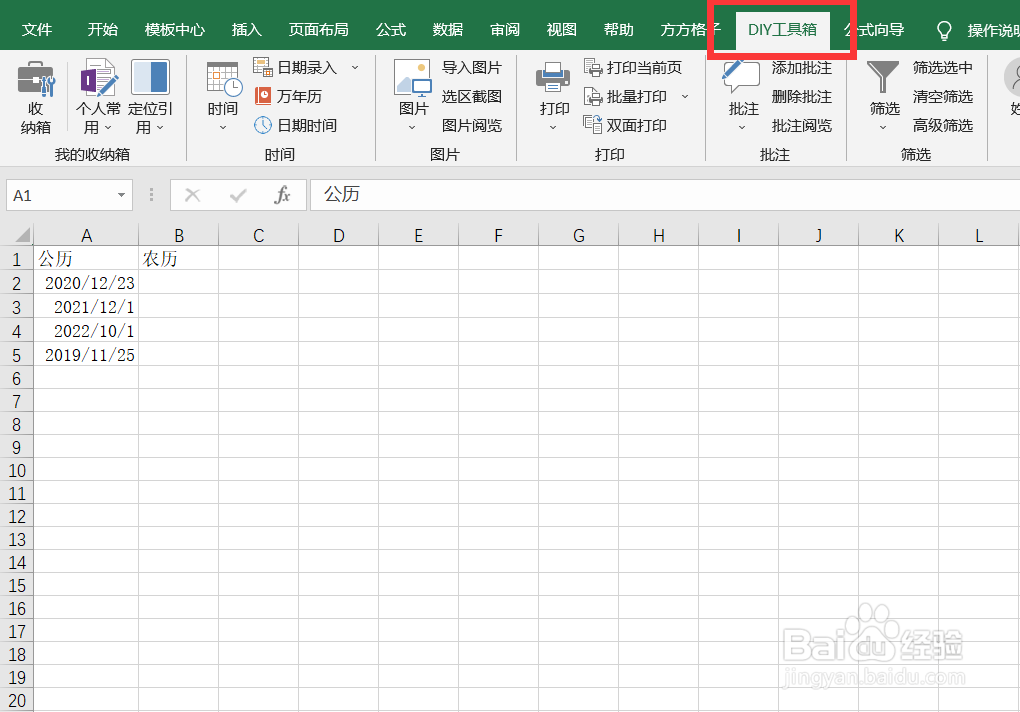Click 添加批注 button
1020x712 pixels.
point(801,68)
